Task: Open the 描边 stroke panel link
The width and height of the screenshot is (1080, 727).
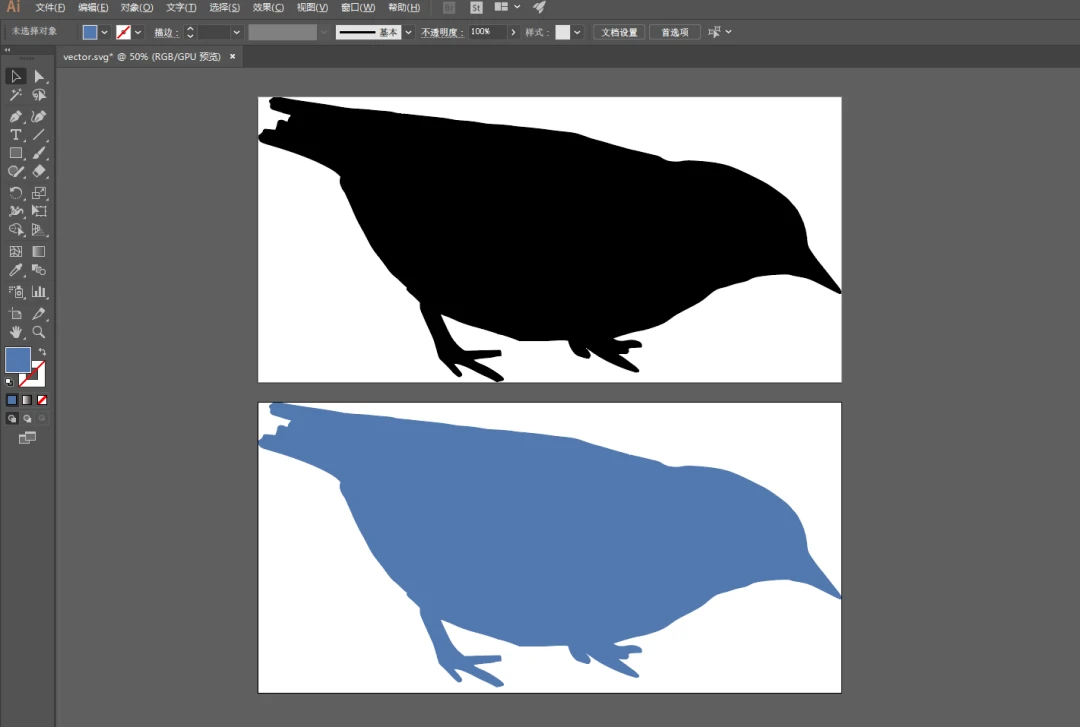Action: 166,32
